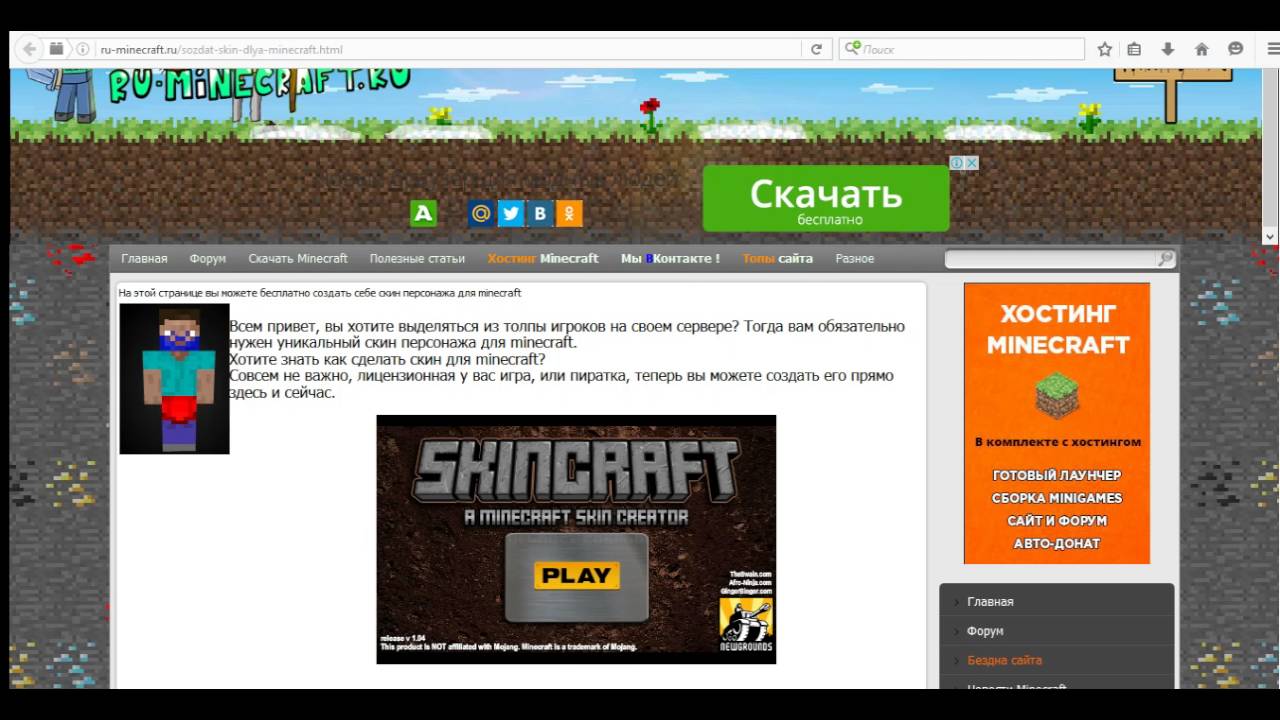Open the Форум menu item

click(208, 259)
